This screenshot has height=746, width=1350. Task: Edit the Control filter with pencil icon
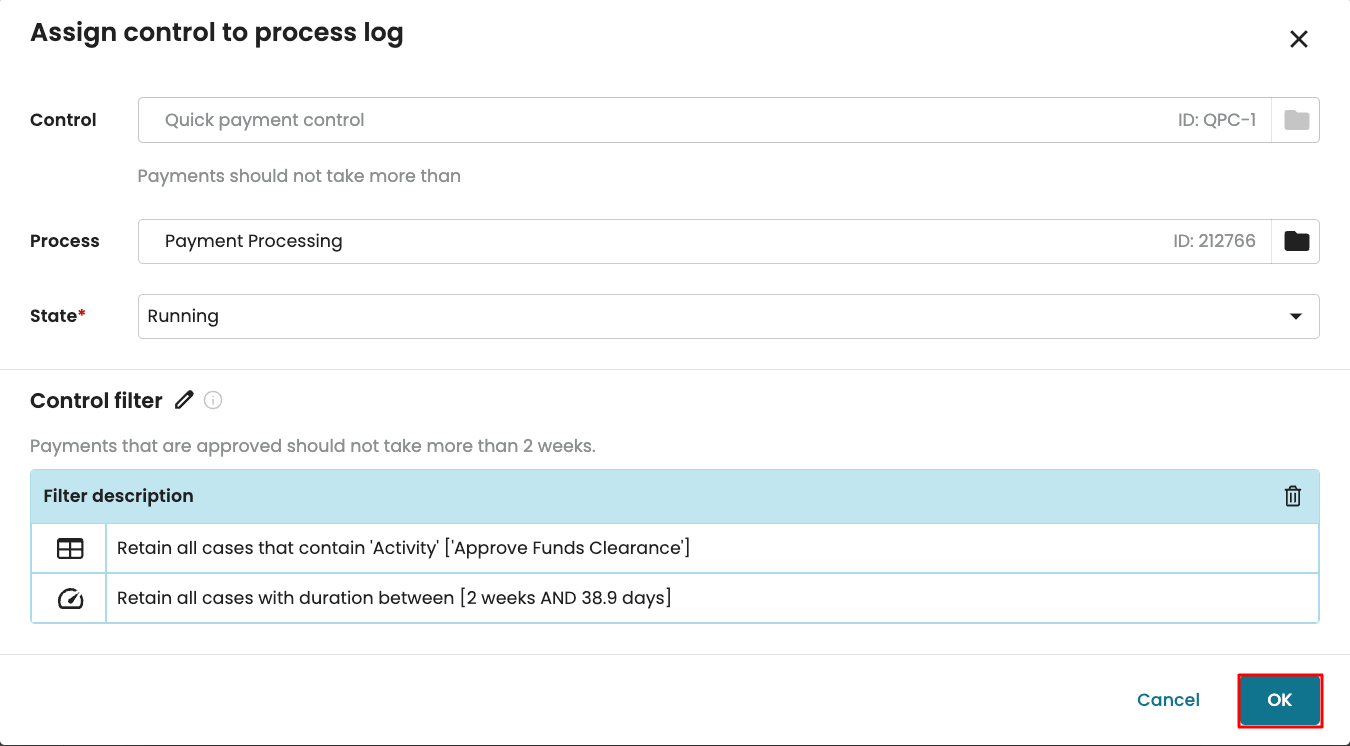click(184, 400)
